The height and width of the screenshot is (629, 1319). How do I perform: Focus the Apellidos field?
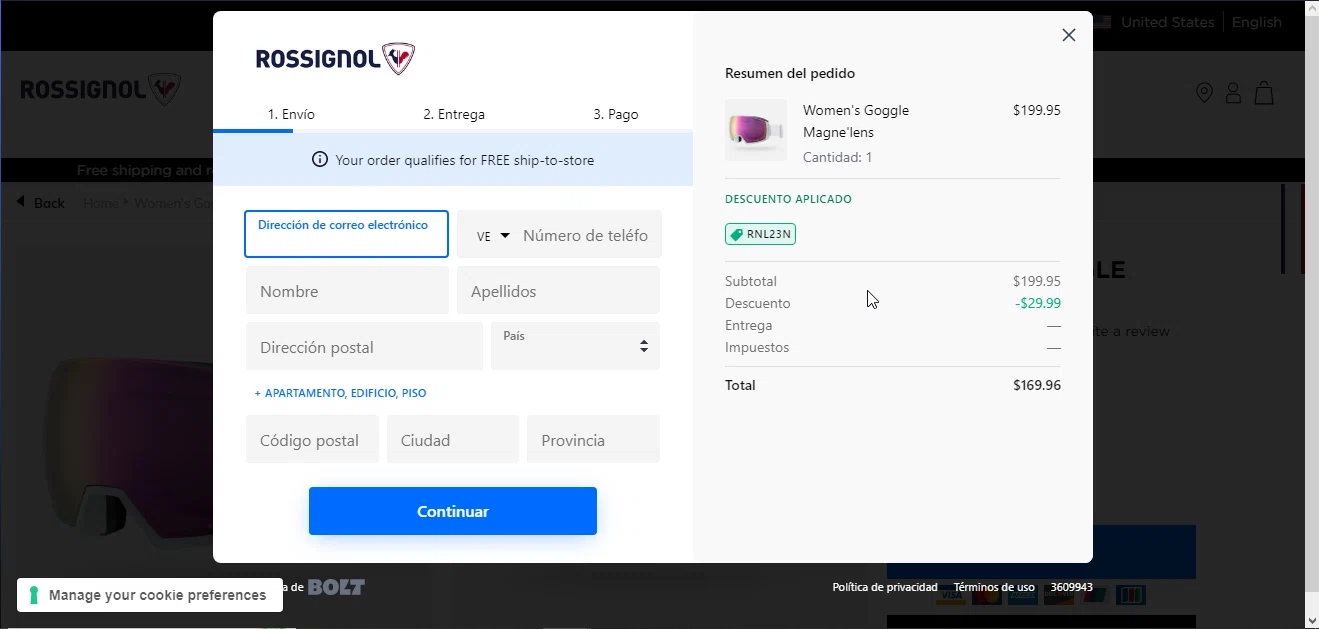(558, 291)
